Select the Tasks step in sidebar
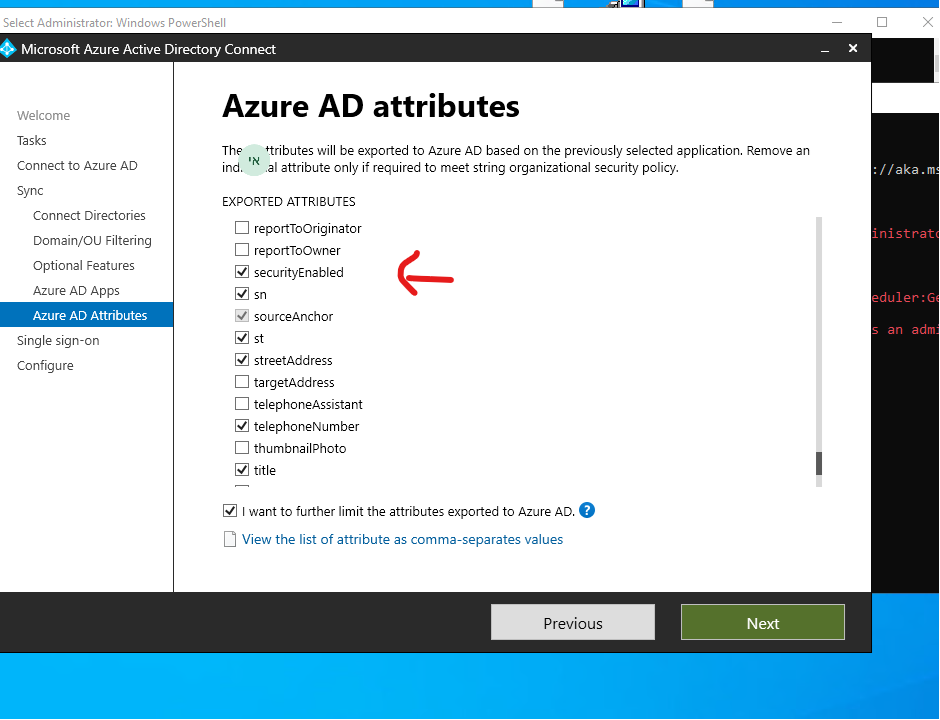The width and height of the screenshot is (940, 720). click(x=31, y=140)
